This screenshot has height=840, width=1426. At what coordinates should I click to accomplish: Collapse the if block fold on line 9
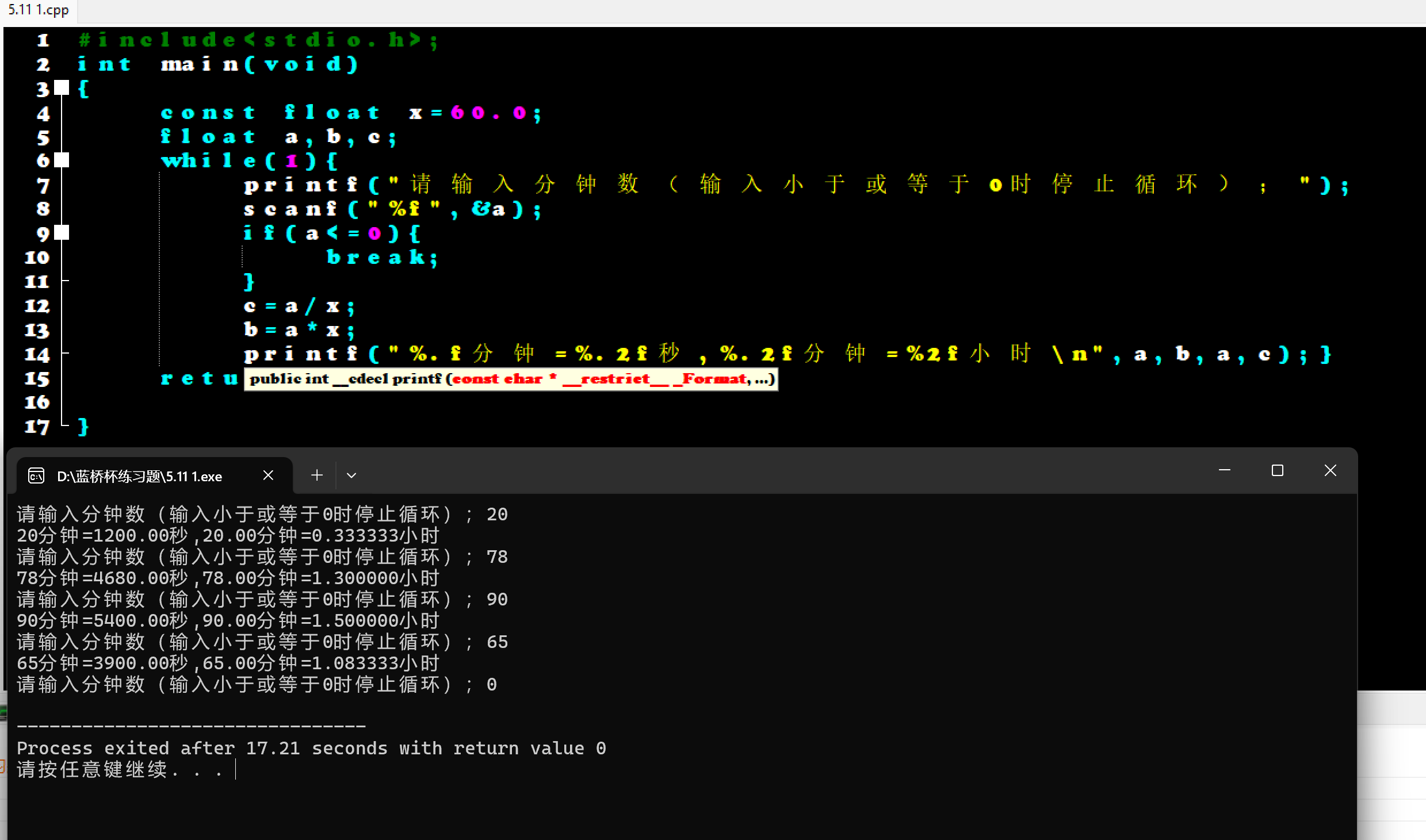[62, 233]
